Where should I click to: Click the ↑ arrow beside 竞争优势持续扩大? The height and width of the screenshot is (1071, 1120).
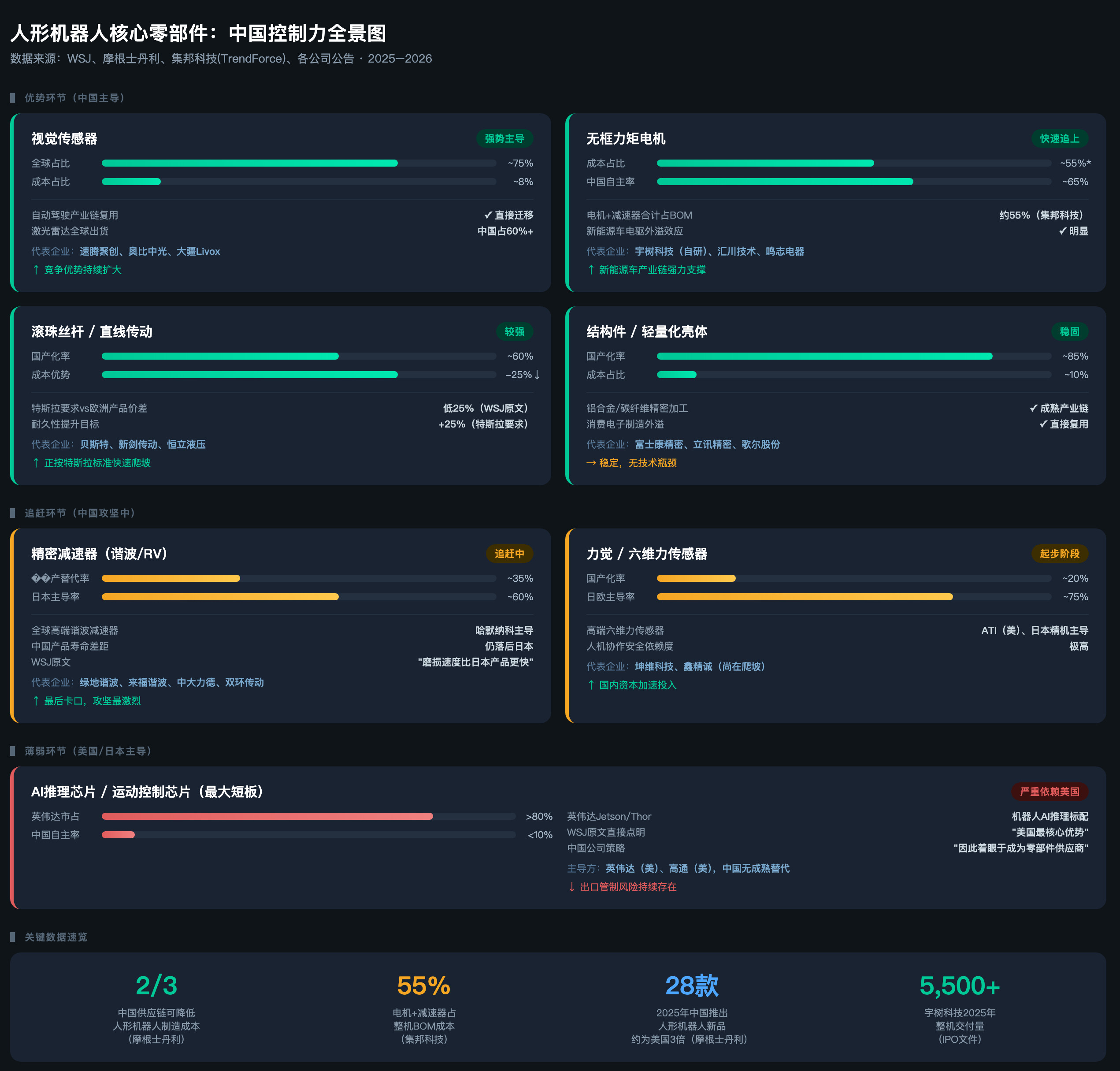point(36,270)
